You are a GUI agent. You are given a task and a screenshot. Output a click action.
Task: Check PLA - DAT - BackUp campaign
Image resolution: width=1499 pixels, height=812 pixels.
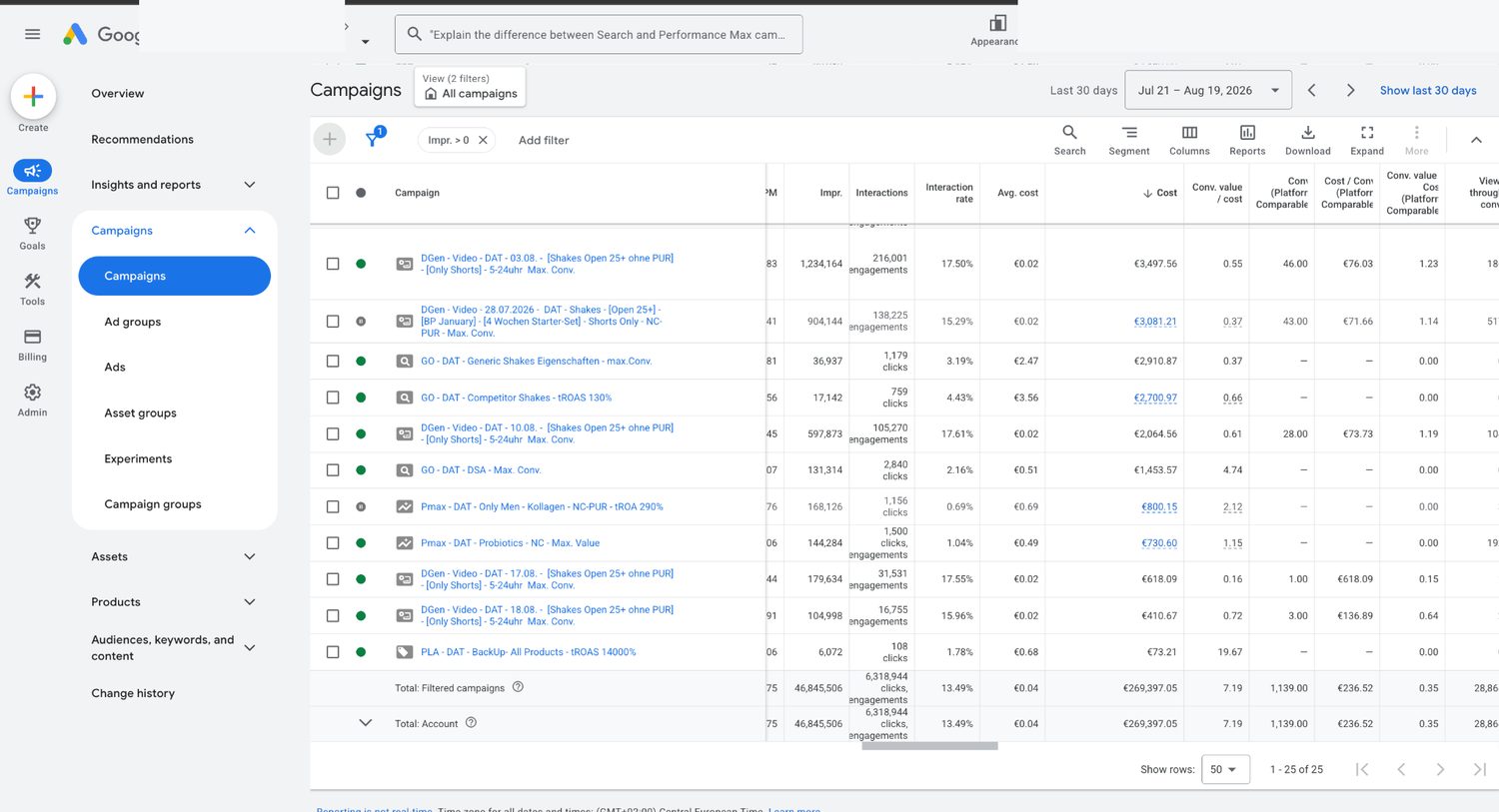[x=333, y=651]
